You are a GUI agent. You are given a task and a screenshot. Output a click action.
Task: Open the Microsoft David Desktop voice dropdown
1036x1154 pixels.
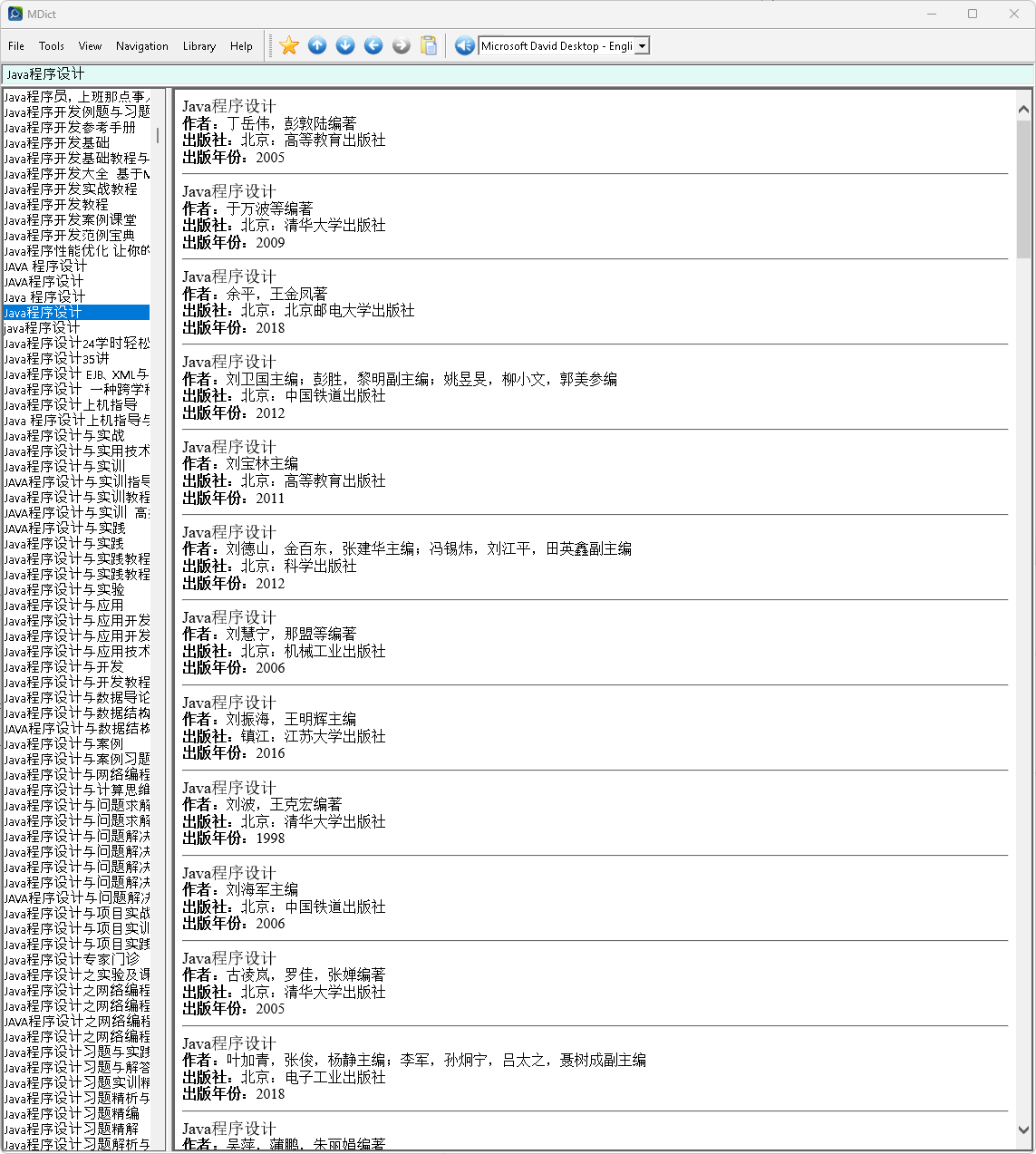[642, 46]
